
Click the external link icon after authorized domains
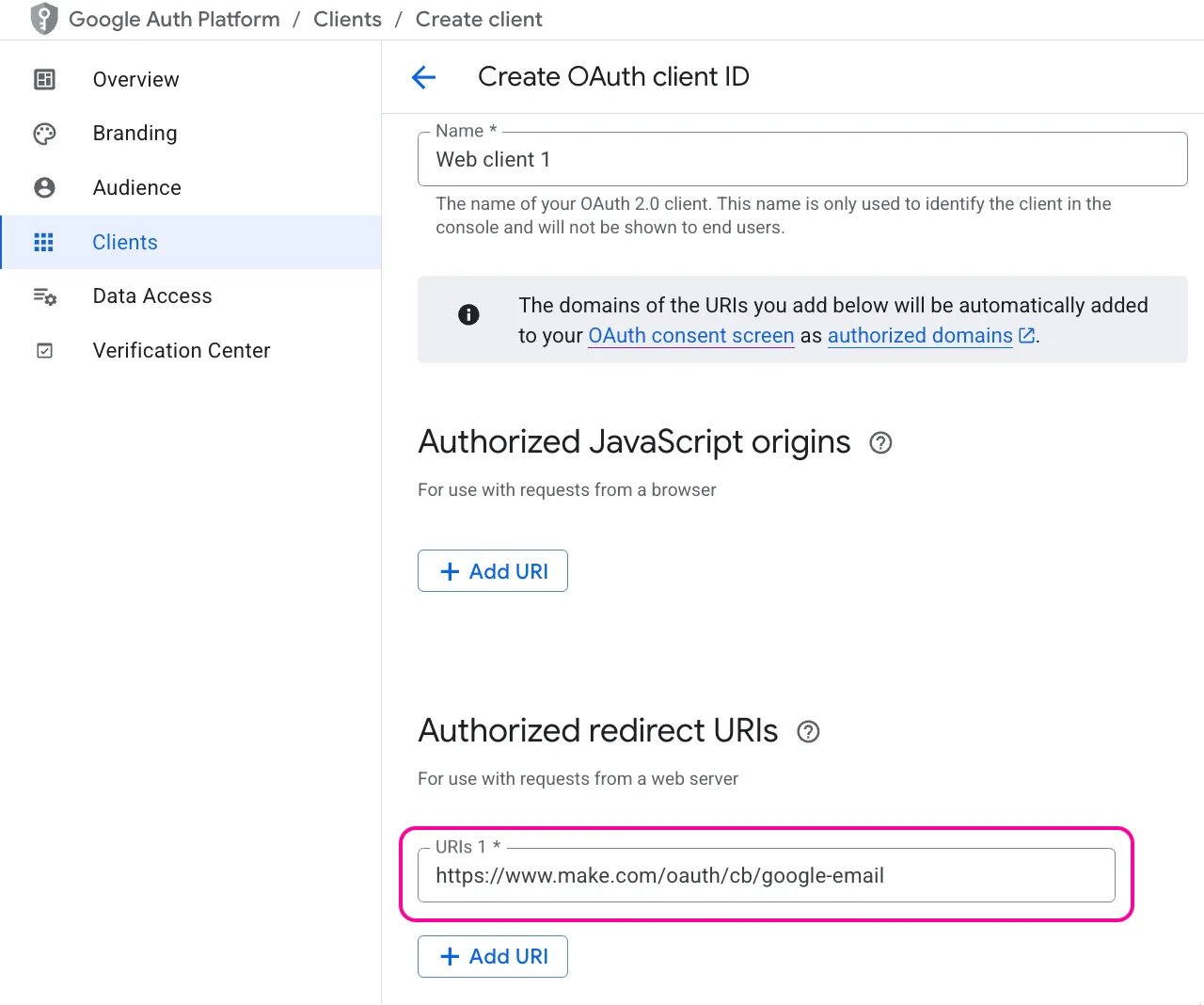[x=1026, y=335]
